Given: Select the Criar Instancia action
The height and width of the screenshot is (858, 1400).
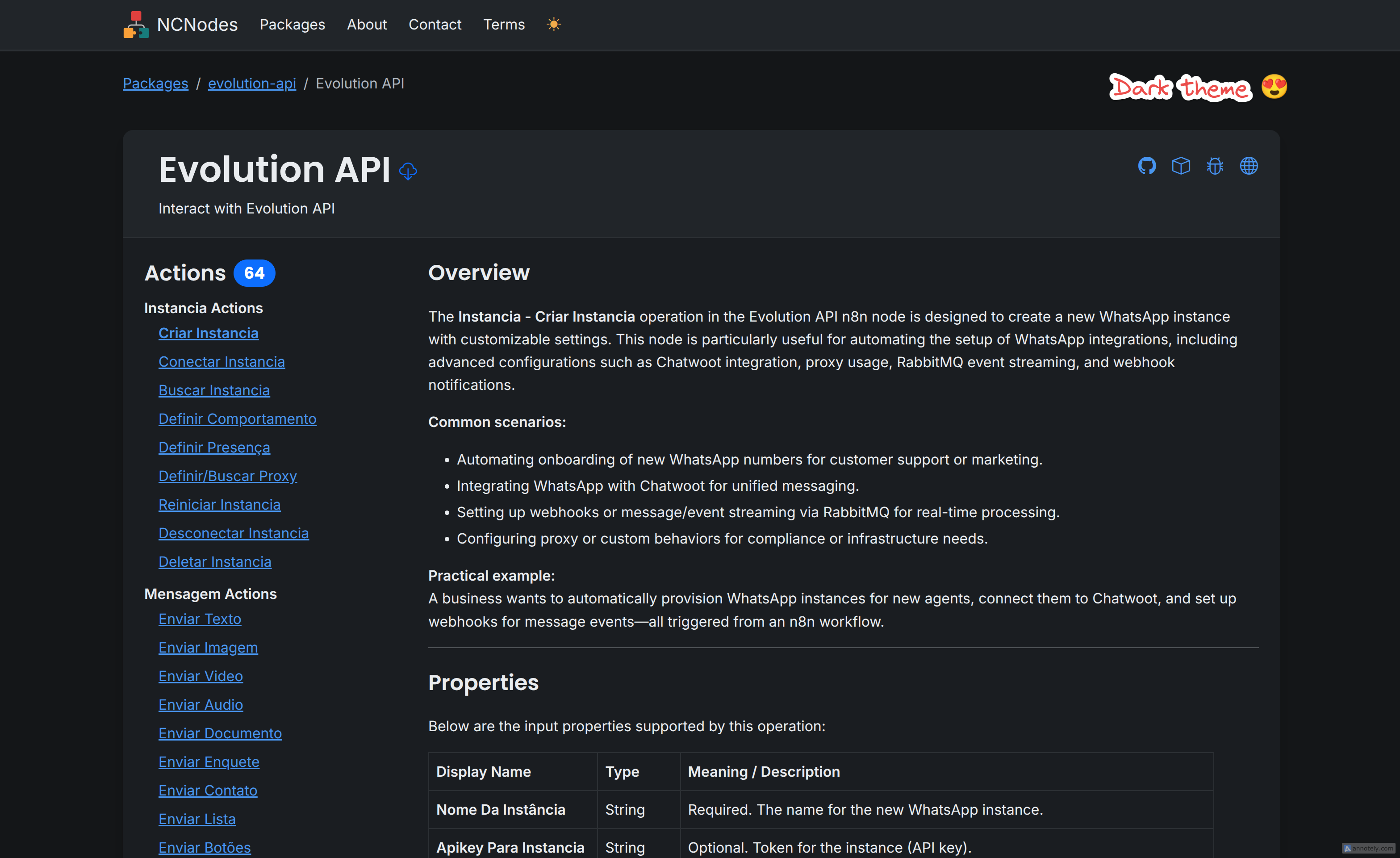Looking at the screenshot, I should (x=208, y=333).
